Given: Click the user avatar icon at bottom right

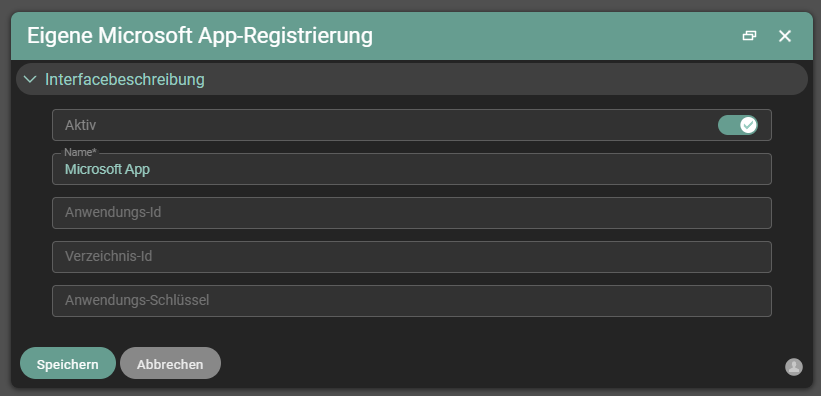Looking at the screenshot, I should [x=794, y=367].
